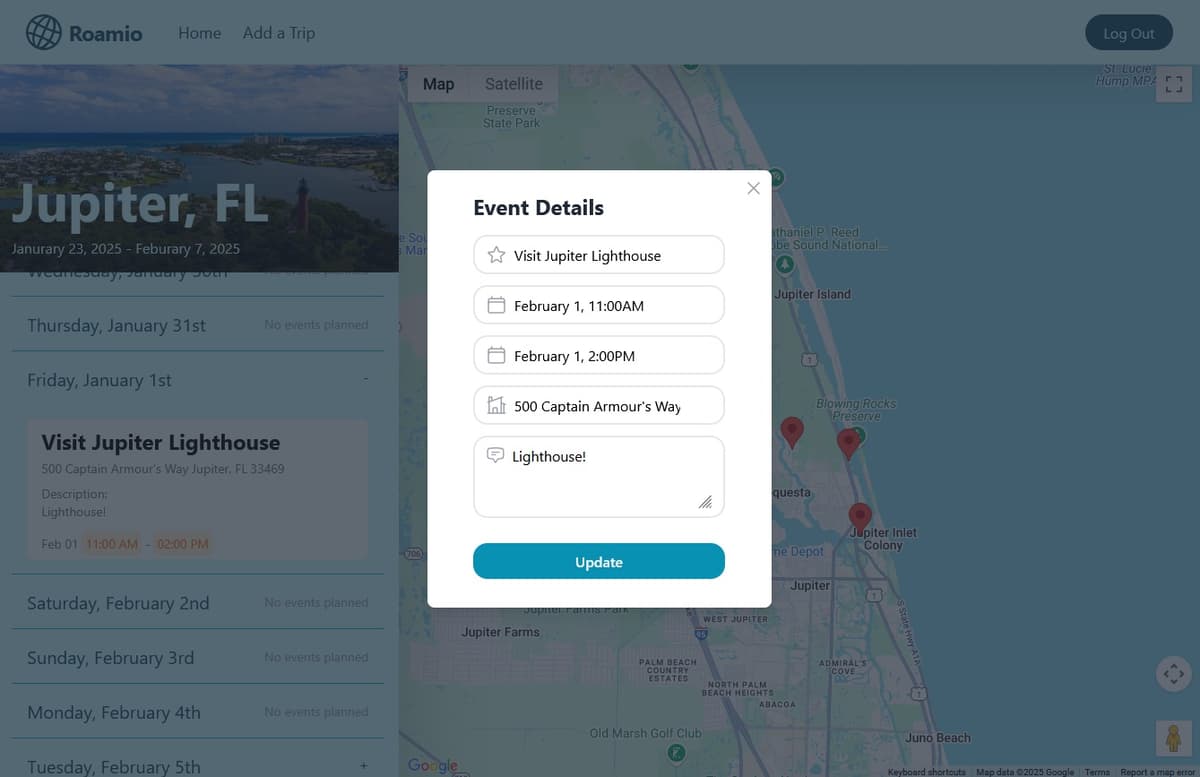Go to the Home page

199,33
